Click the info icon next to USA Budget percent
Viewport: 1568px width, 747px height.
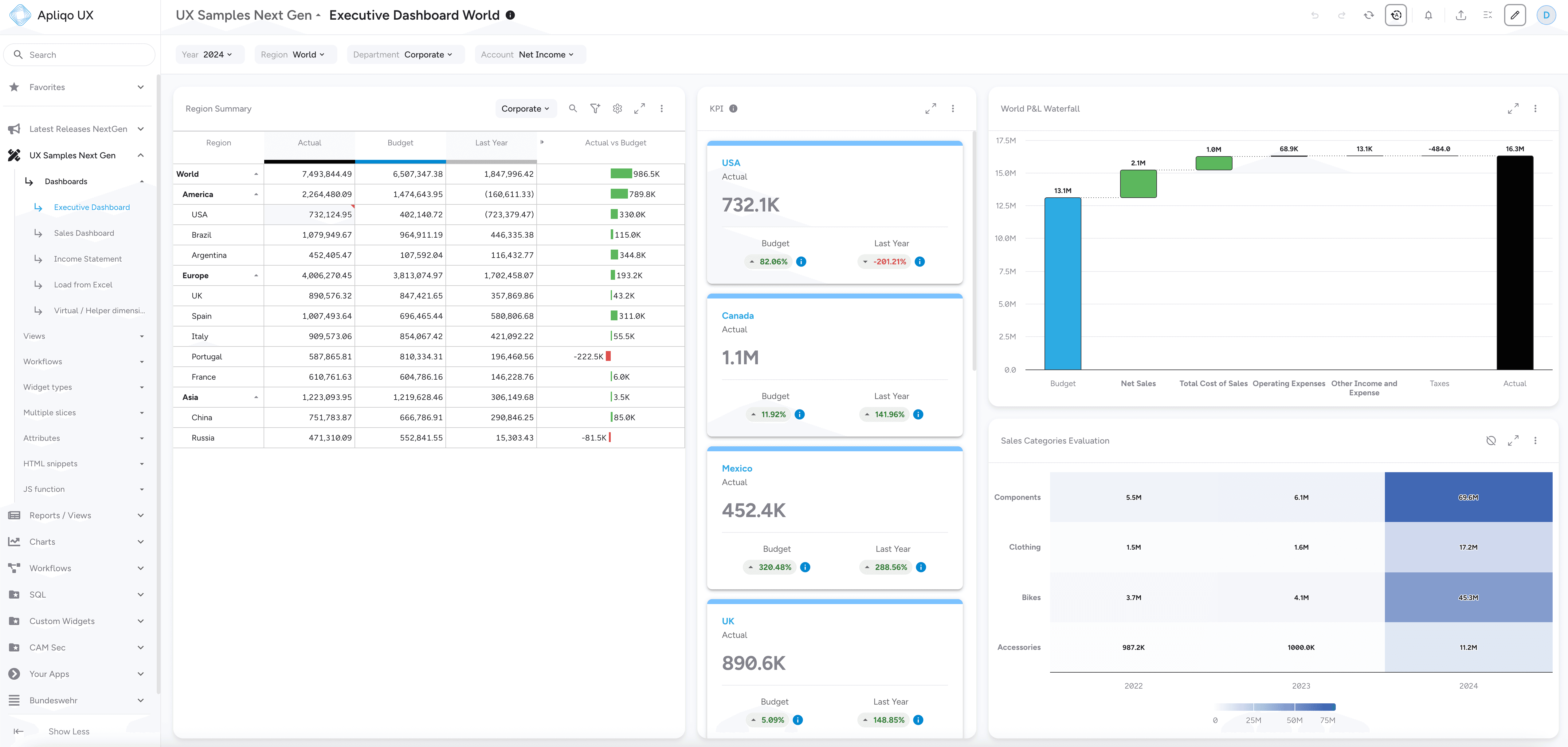click(801, 262)
